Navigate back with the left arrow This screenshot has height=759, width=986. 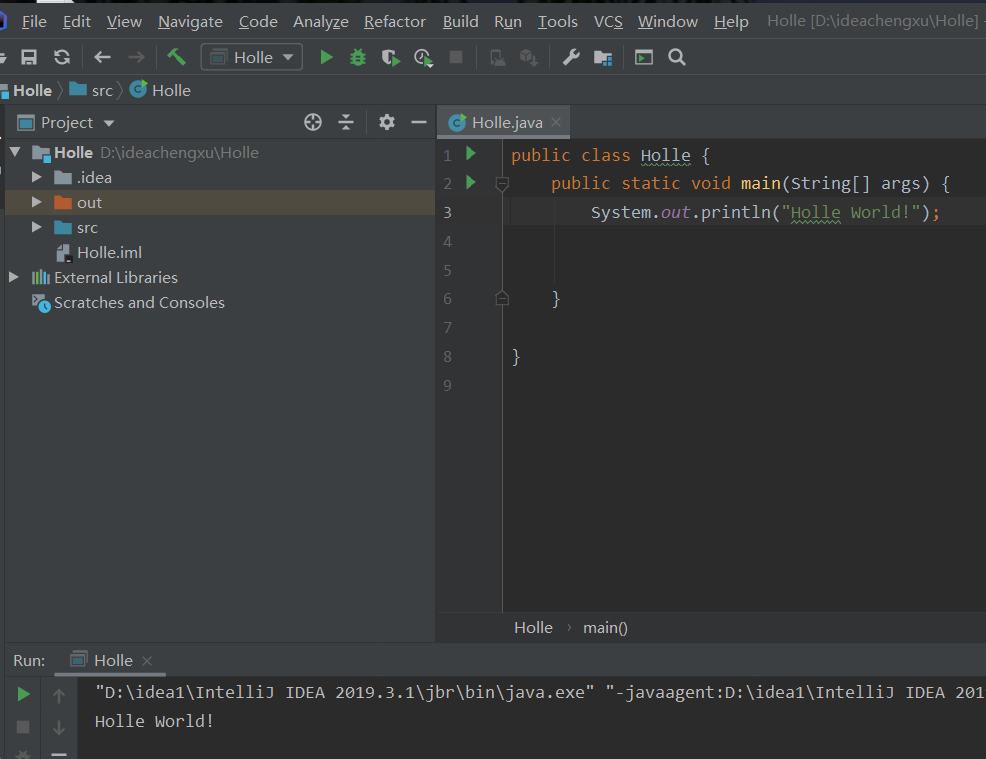102,57
